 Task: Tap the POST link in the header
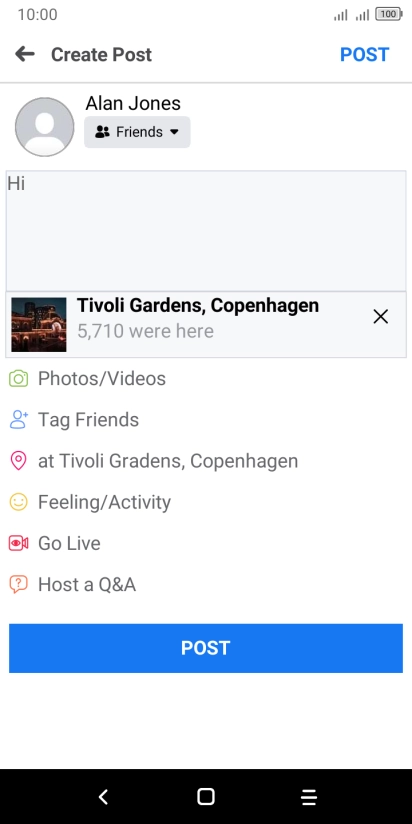click(x=364, y=55)
